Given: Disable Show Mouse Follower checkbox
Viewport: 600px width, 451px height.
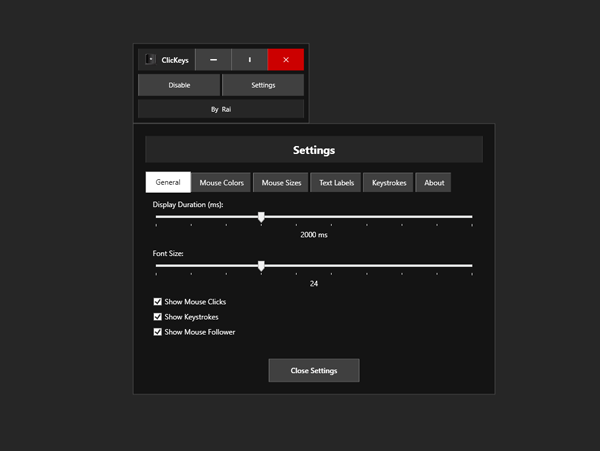Looking at the screenshot, I should coord(158,331).
